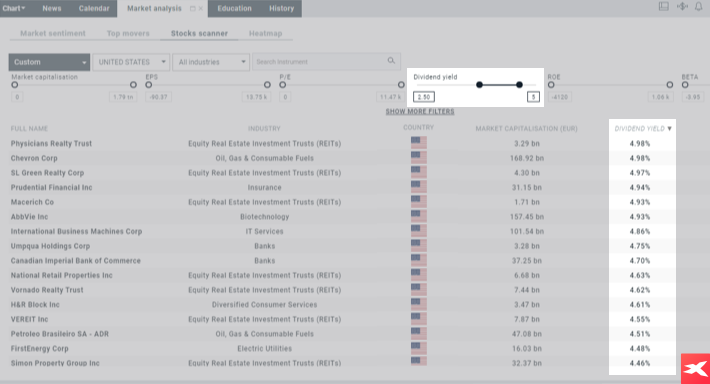Select VEREIT Inc in the list
This screenshot has width=710, height=384.
click(x=29, y=319)
